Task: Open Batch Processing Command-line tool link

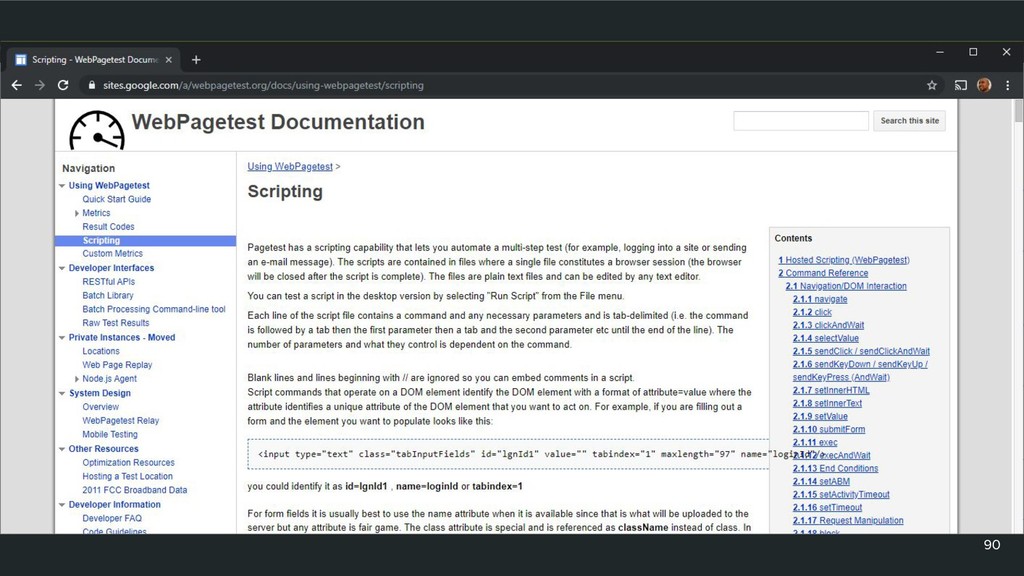Action: (153, 309)
